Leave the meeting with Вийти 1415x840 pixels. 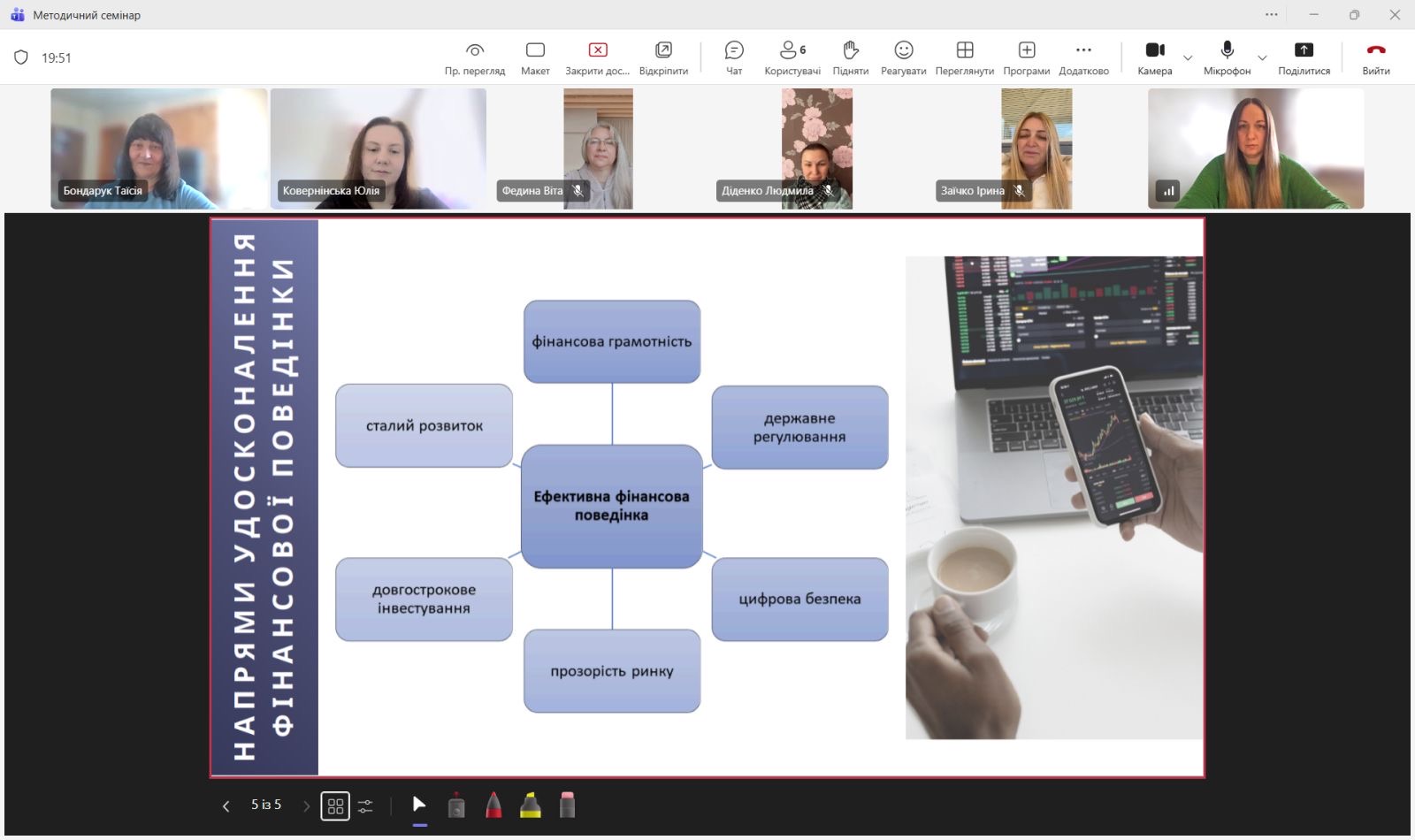pyautogui.click(x=1375, y=57)
